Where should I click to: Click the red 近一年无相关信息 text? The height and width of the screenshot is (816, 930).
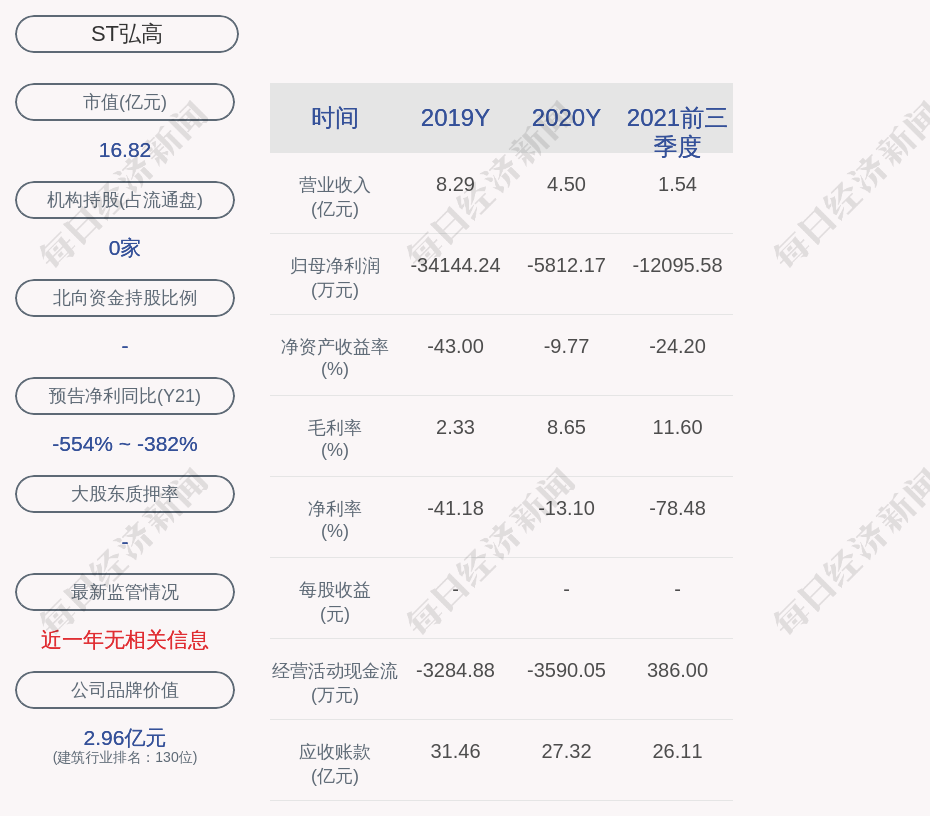click(125, 640)
